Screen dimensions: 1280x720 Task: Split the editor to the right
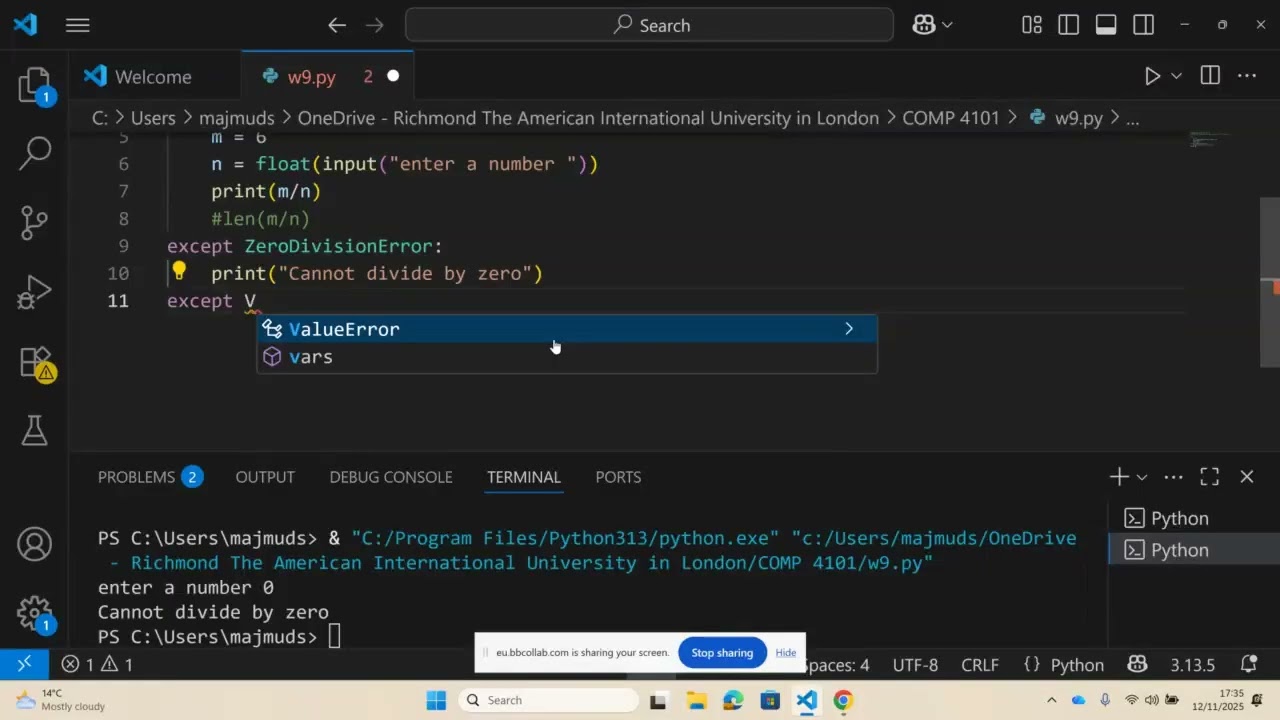(1210, 76)
